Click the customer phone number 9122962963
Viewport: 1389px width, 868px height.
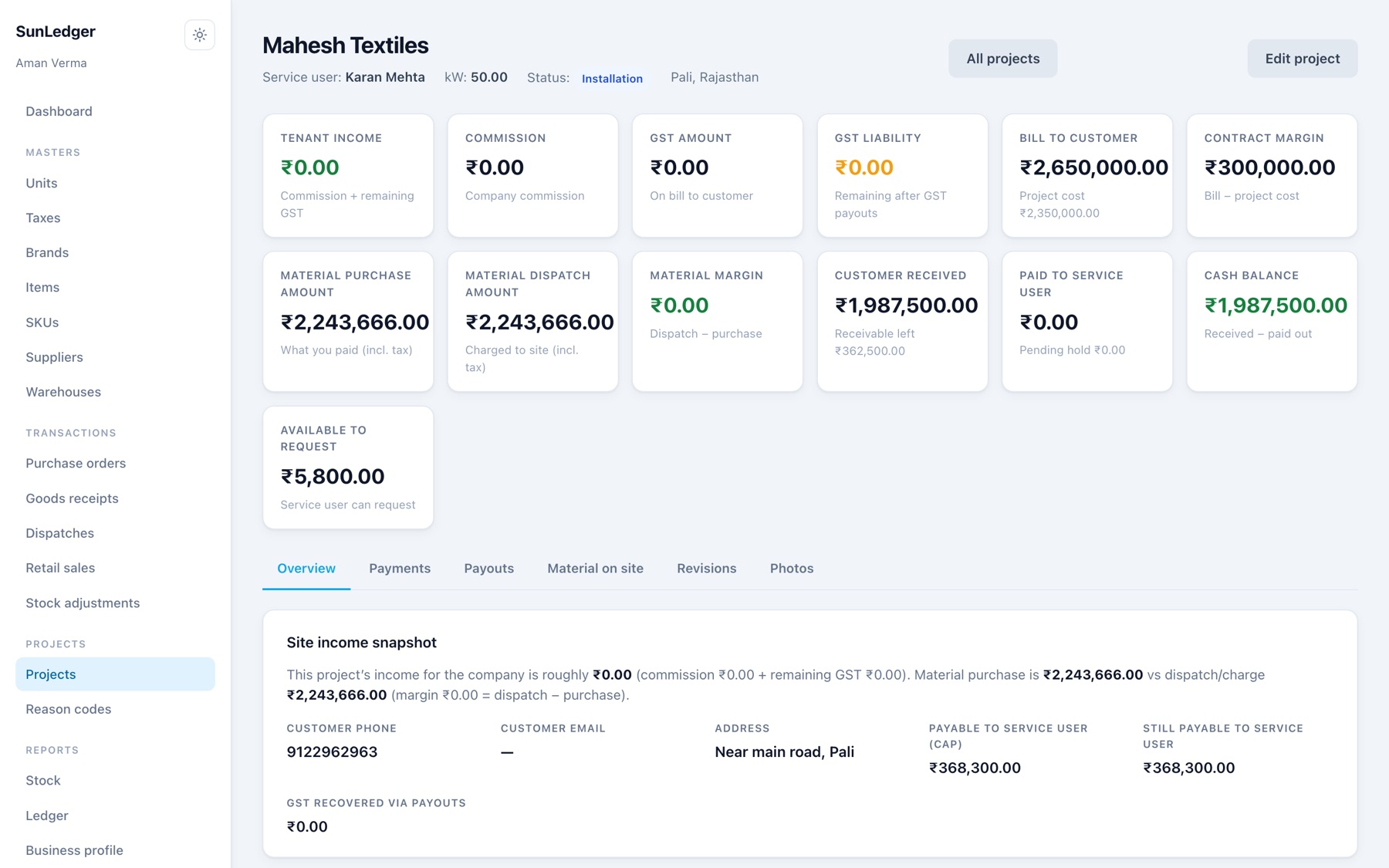point(332,752)
